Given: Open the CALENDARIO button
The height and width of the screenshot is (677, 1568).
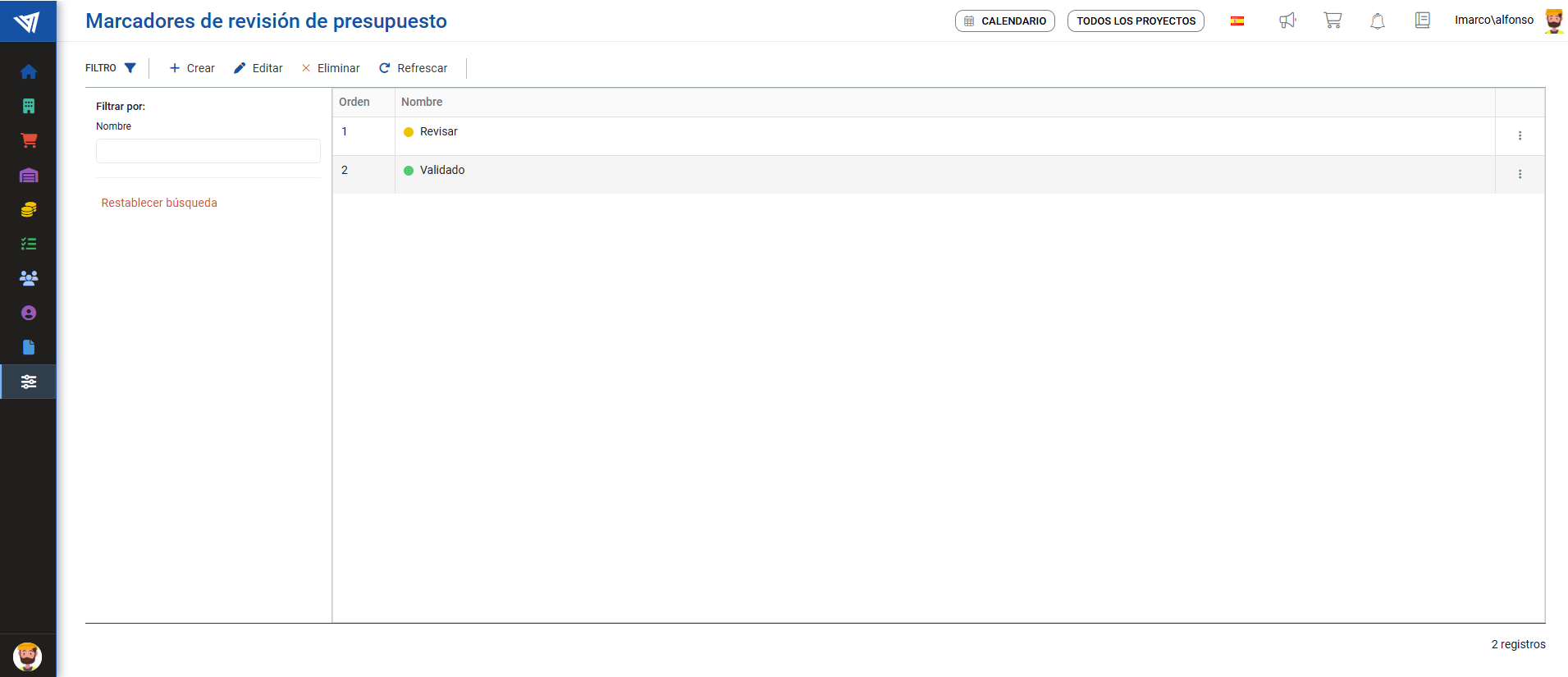Looking at the screenshot, I should tap(1004, 21).
